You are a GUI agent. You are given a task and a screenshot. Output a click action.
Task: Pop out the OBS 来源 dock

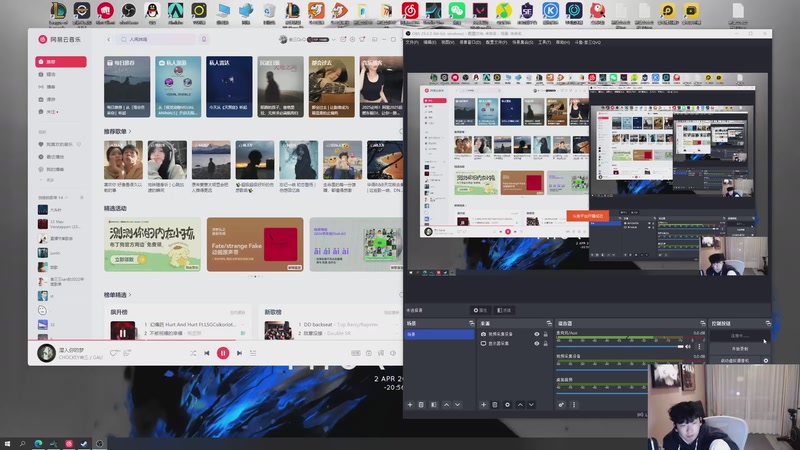click(x=549, y=323)
